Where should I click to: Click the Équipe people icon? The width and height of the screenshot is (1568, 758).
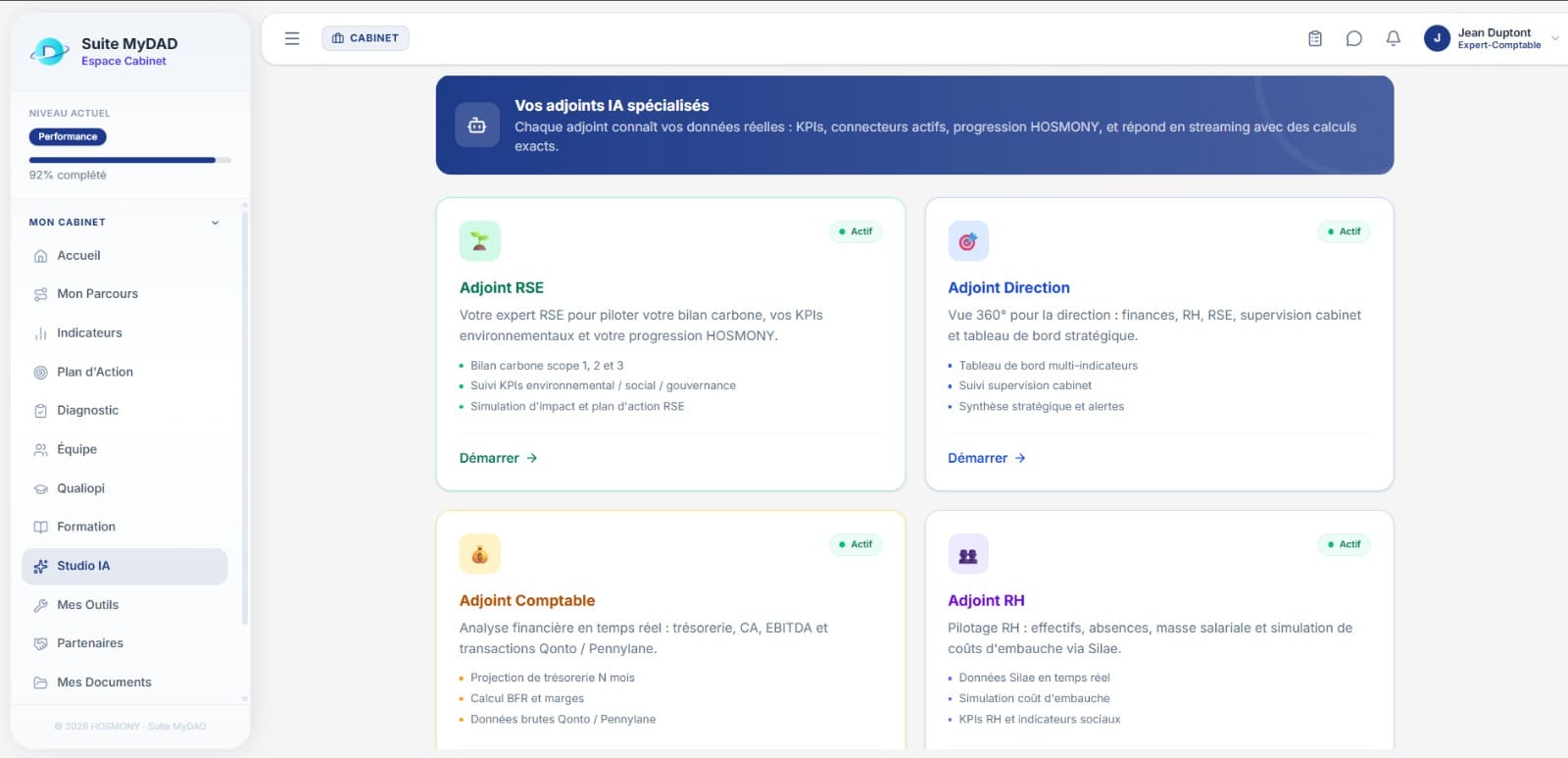40,450
